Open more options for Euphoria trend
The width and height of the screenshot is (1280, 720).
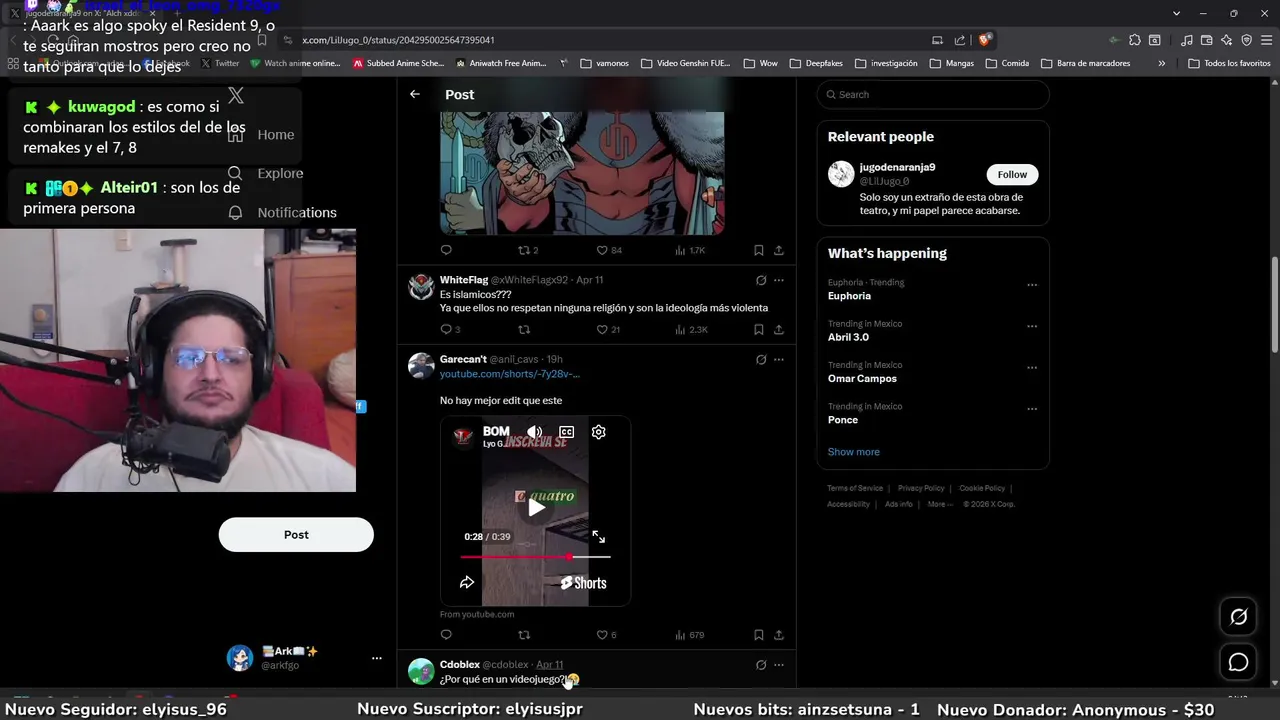pos(1032,285)
